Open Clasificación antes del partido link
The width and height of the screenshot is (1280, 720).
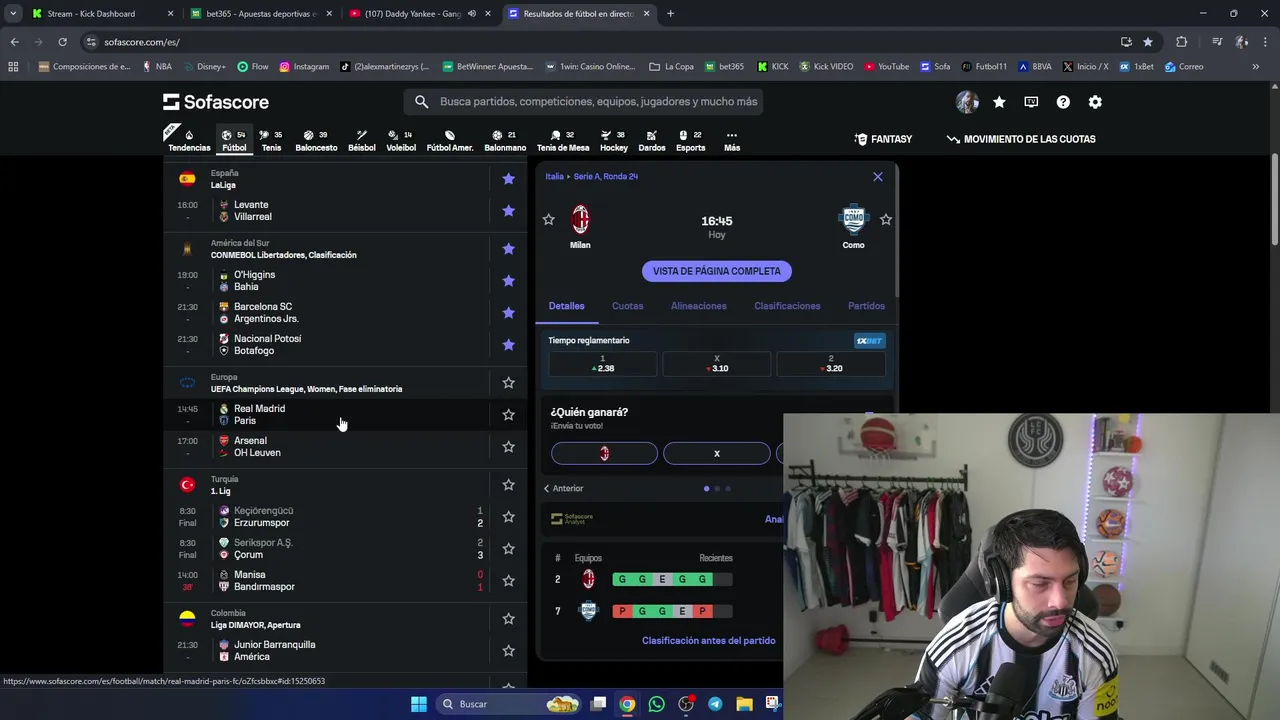[x=709, y=641]
